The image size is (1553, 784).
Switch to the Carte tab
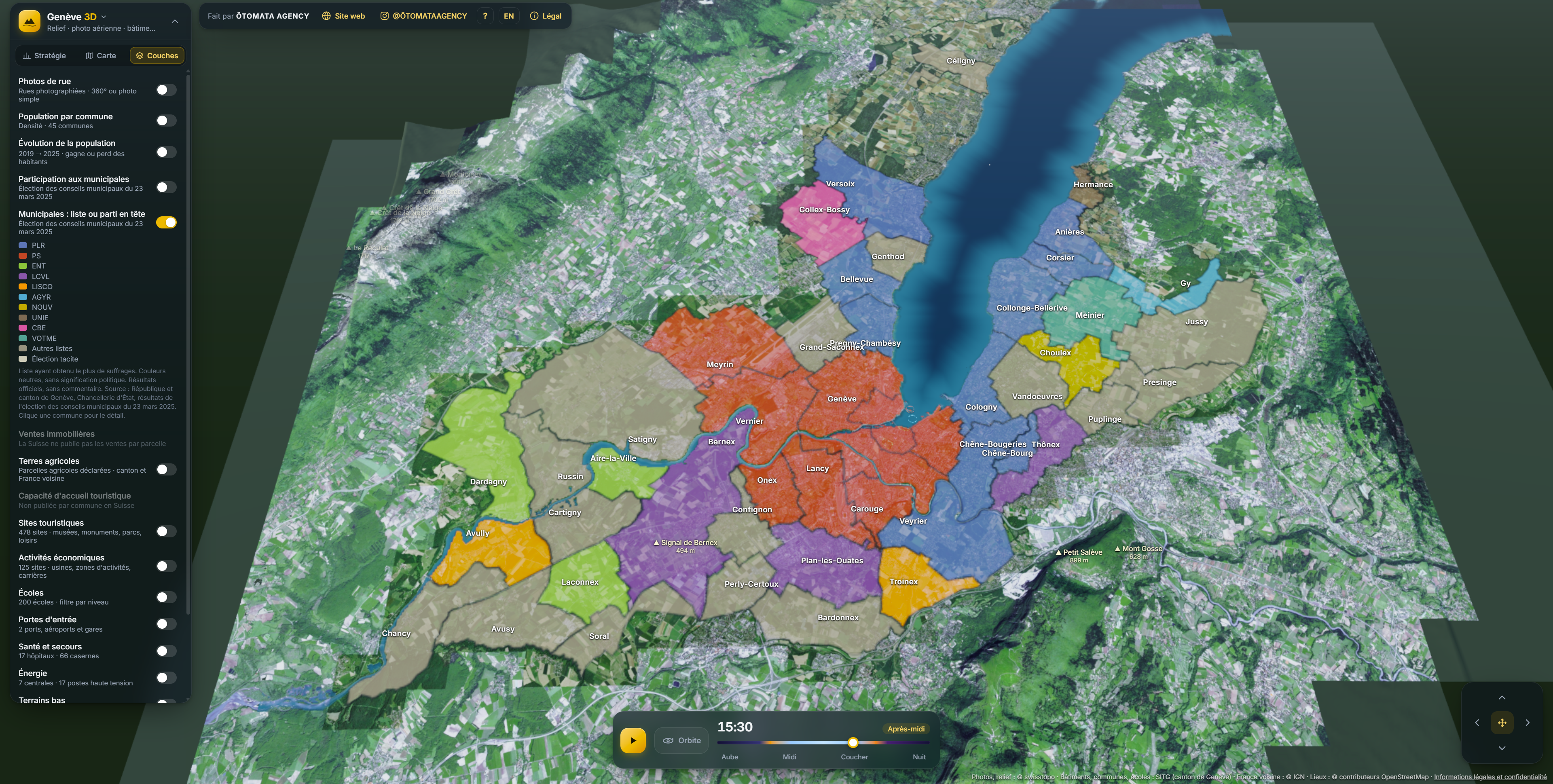101,55
